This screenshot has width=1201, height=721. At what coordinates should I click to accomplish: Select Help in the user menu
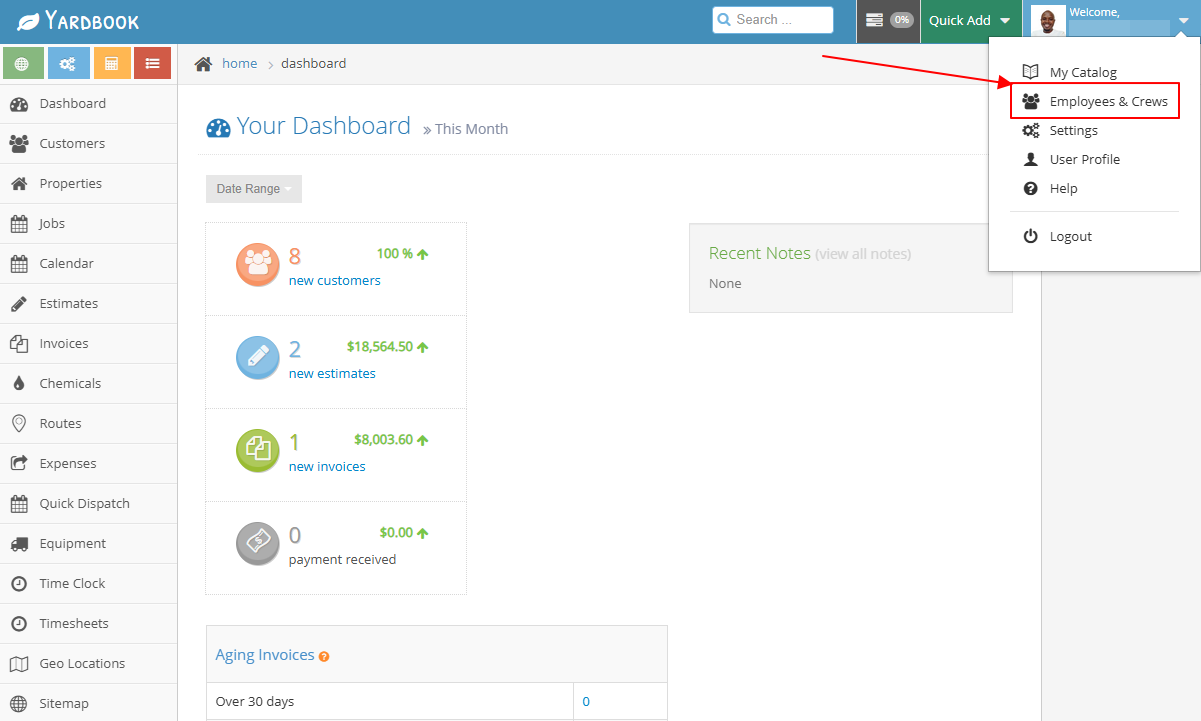click(1095, 188)
